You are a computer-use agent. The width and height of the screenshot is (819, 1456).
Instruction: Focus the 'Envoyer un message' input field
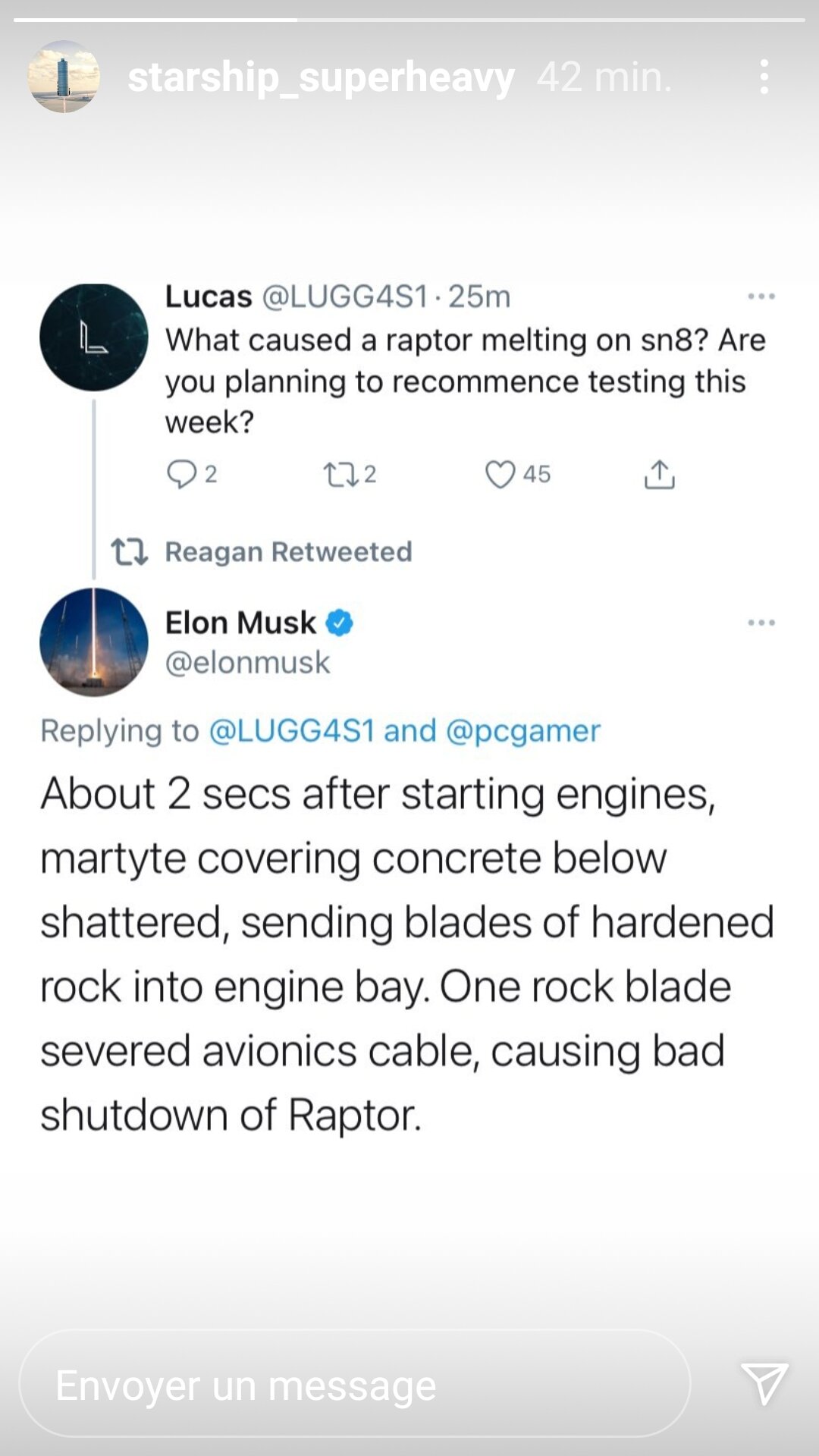[354, 1383]
